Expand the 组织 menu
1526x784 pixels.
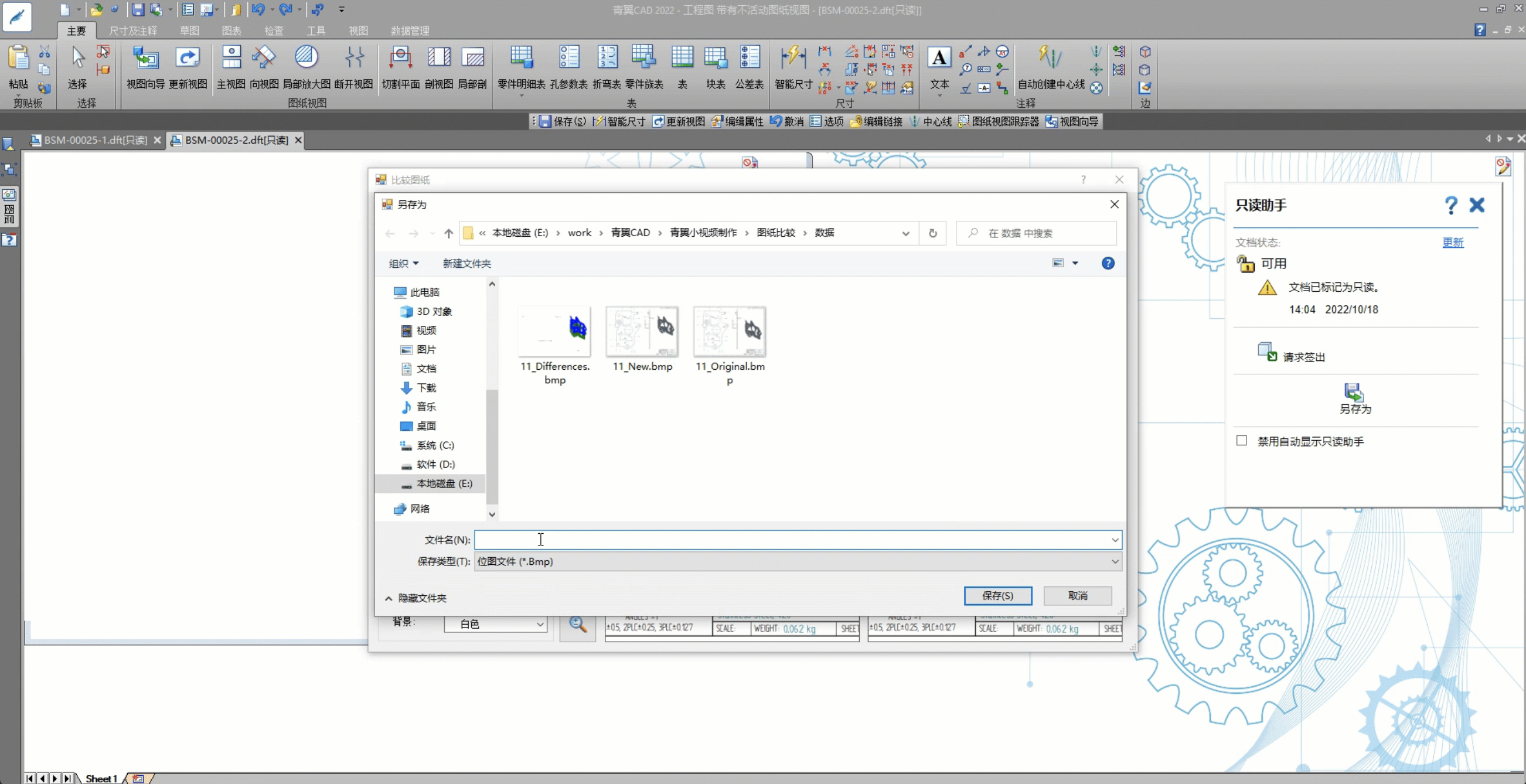(403, 264)
